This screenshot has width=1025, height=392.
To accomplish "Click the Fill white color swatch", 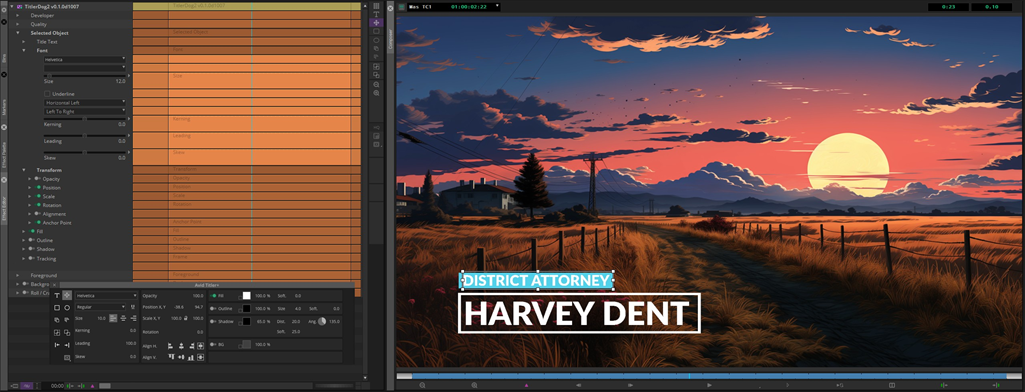I will point(246,296).
